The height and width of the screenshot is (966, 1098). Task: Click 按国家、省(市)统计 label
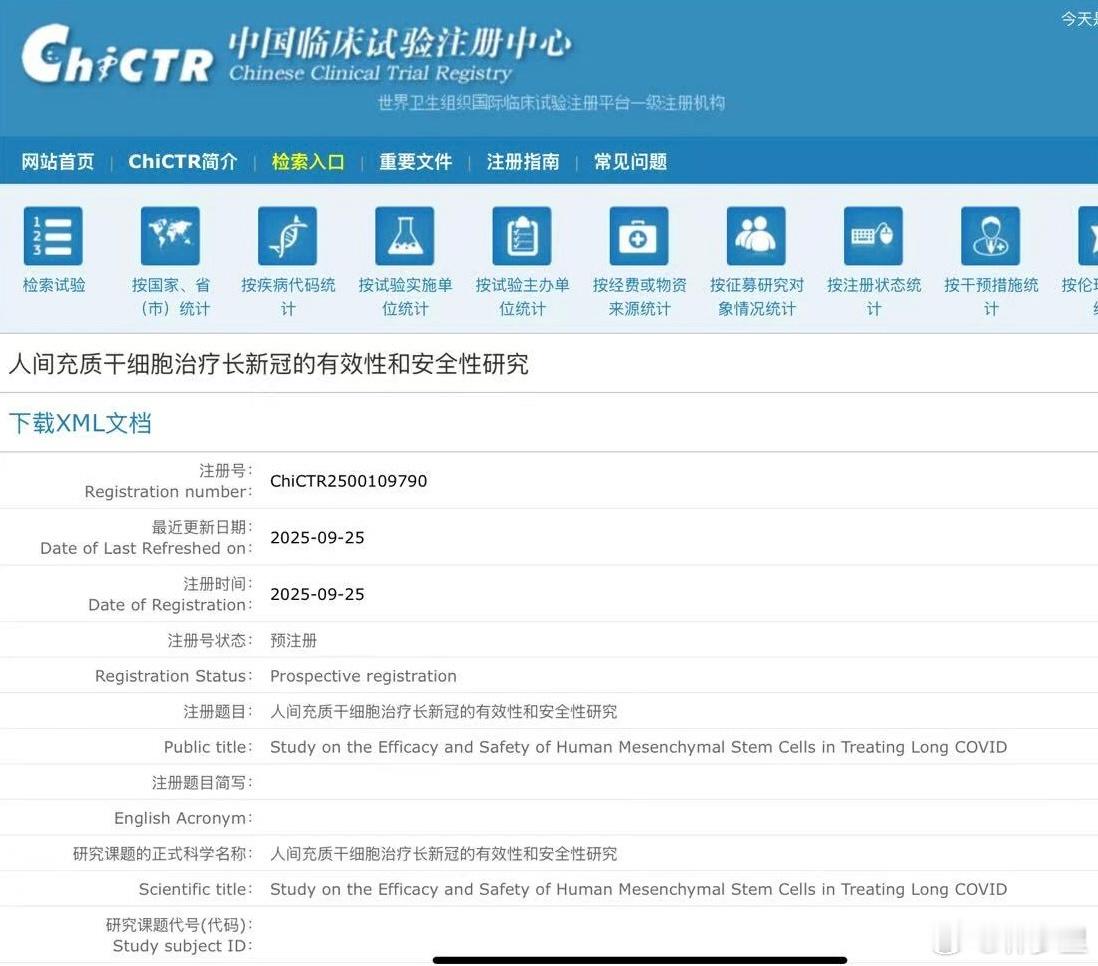tap(171, 297)
